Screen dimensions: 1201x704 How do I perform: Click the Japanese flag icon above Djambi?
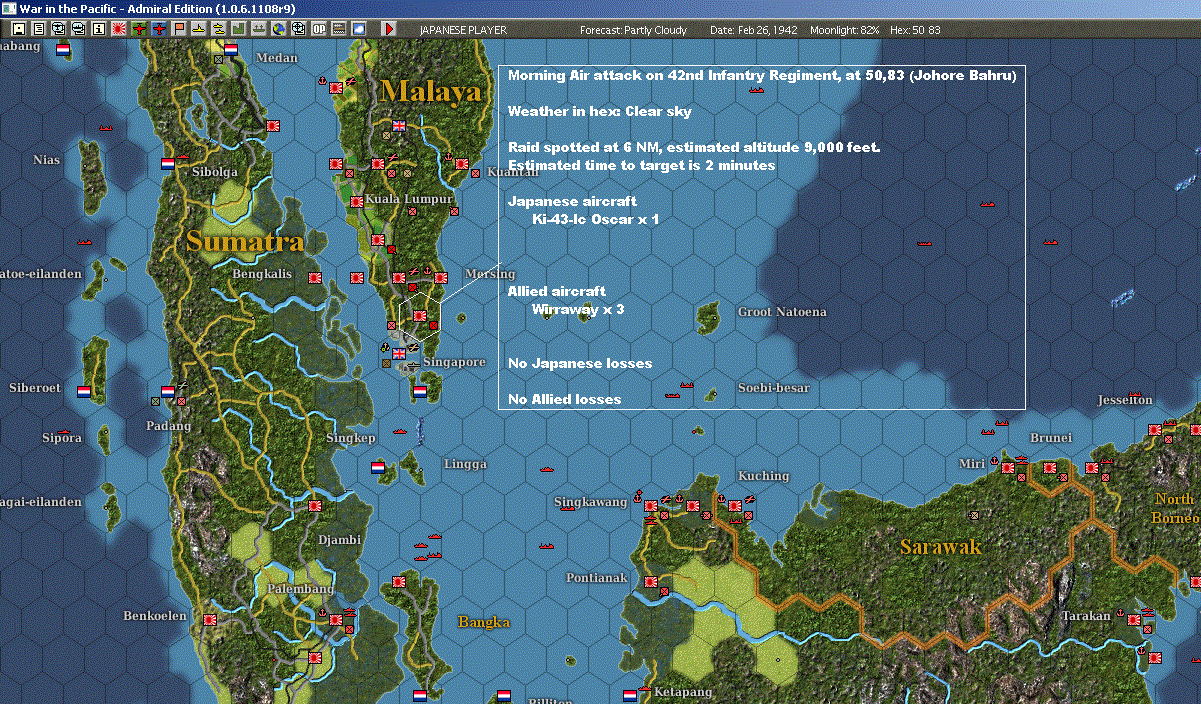315,506
